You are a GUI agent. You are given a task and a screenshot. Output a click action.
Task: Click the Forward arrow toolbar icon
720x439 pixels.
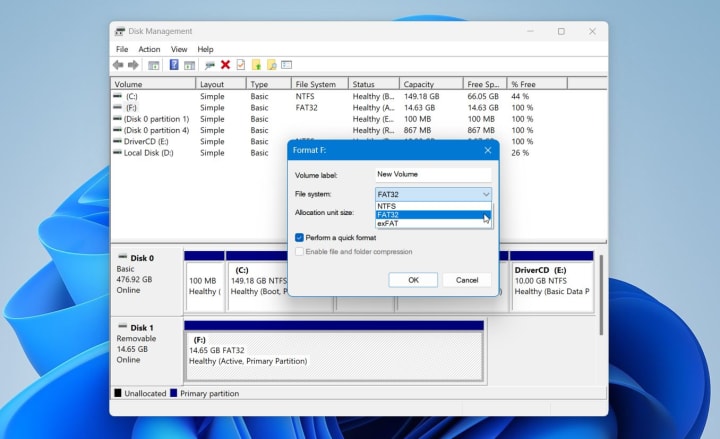[133, 65]
